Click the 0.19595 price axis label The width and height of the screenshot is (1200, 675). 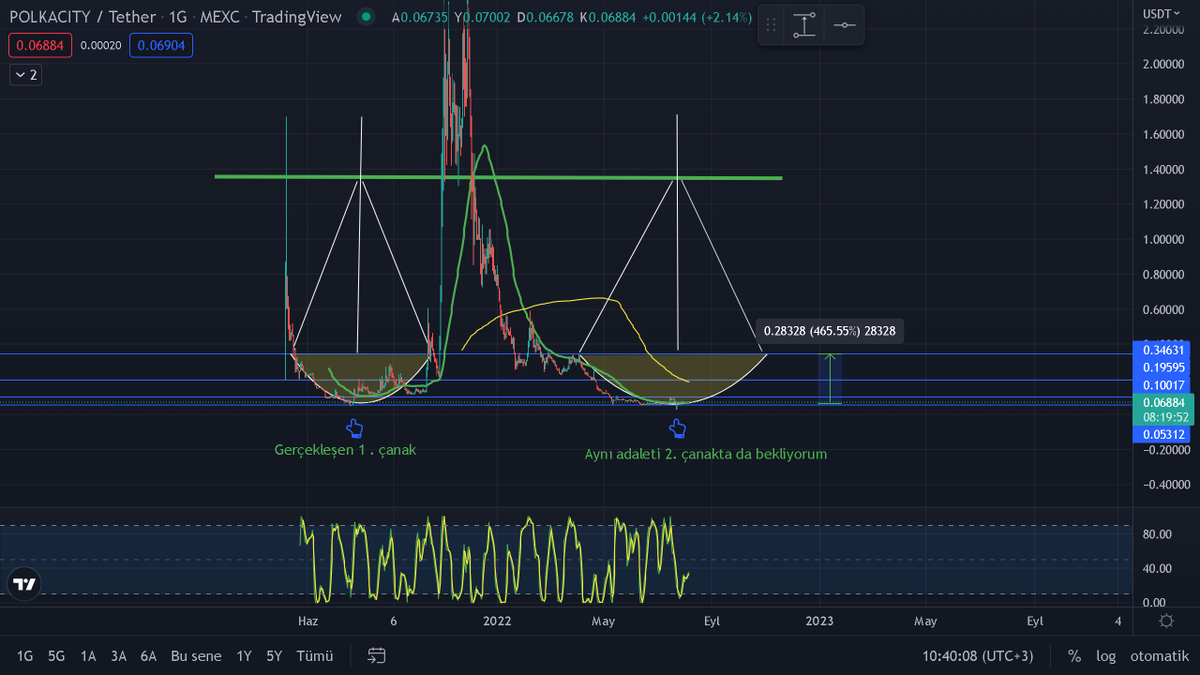coord(1164,367)
